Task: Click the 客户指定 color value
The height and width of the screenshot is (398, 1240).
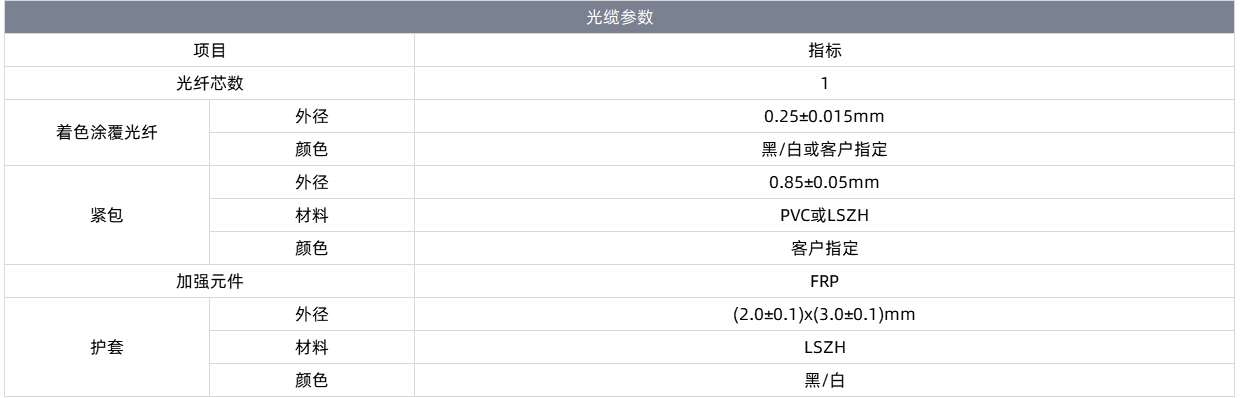Action: click(825, 248)
